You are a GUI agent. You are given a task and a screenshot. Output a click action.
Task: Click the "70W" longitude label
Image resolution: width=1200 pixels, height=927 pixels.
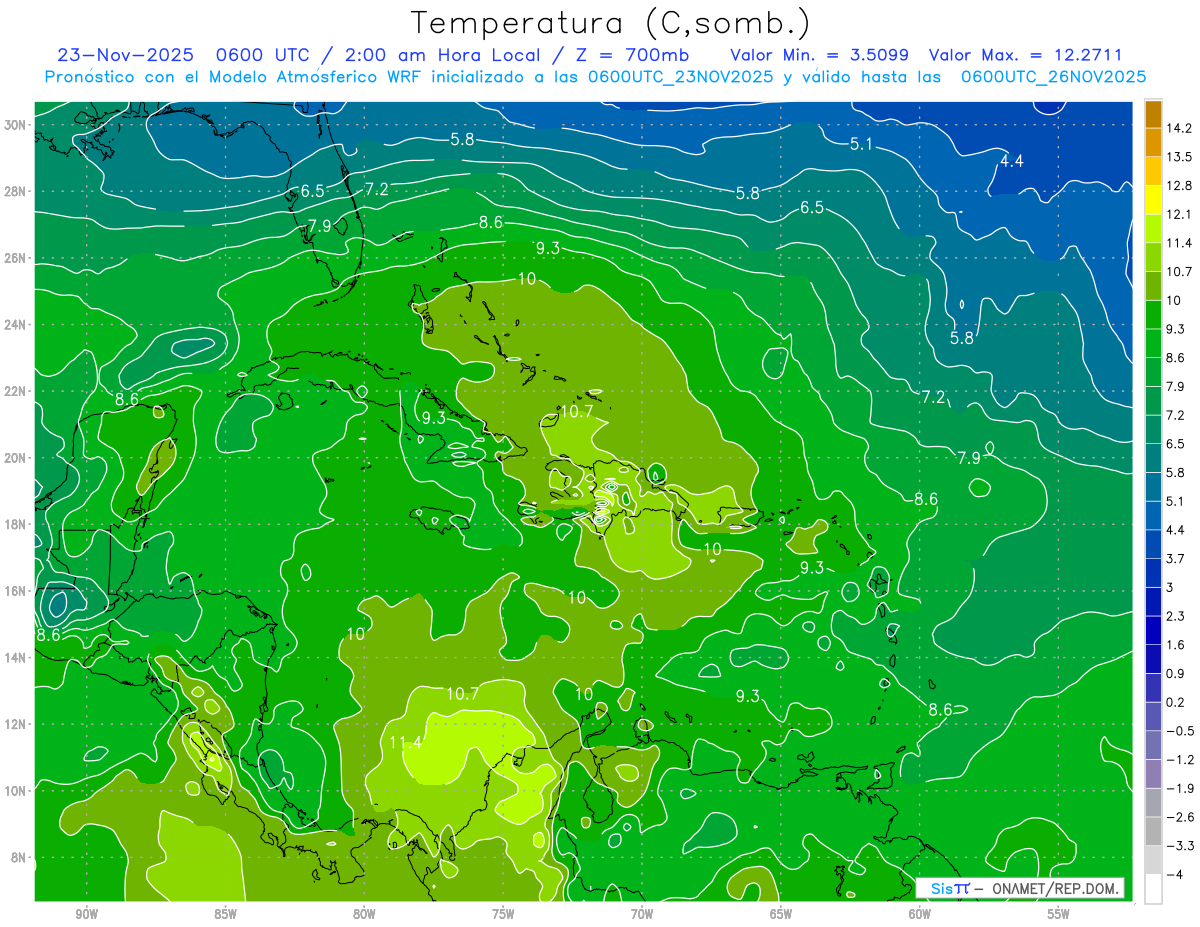coord(642,914)
